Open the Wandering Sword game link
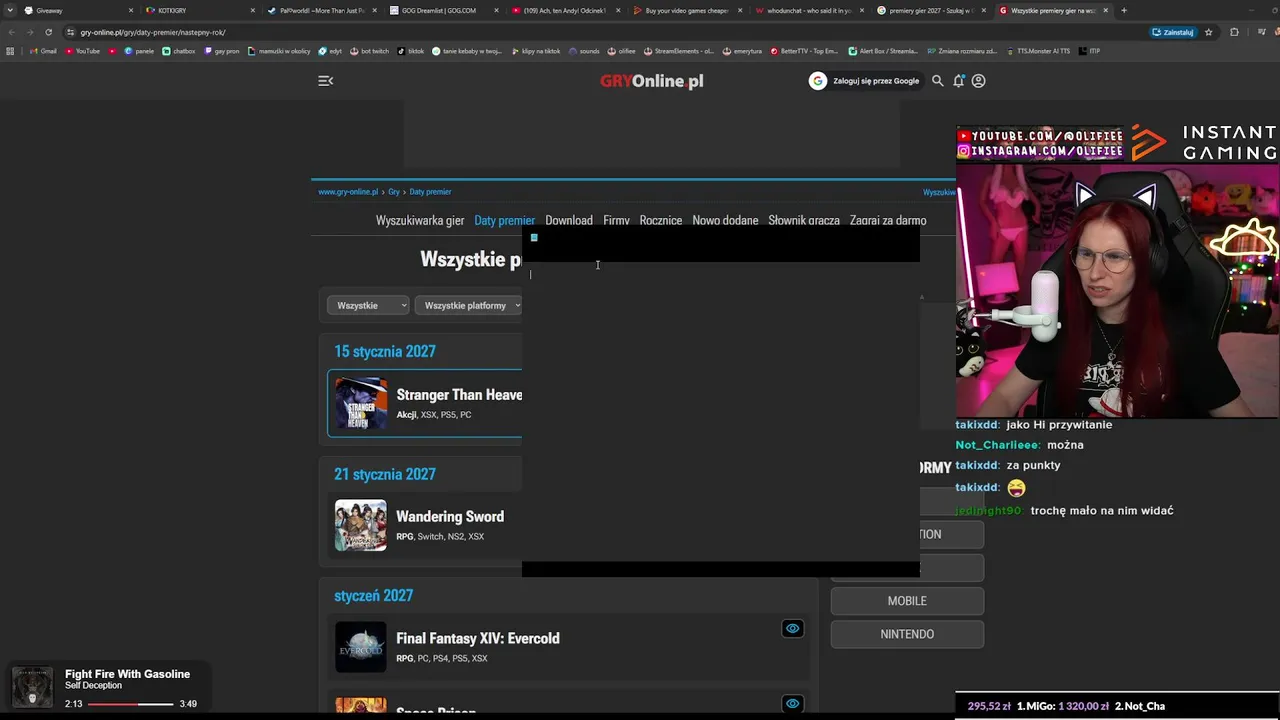 pos(450,517)
